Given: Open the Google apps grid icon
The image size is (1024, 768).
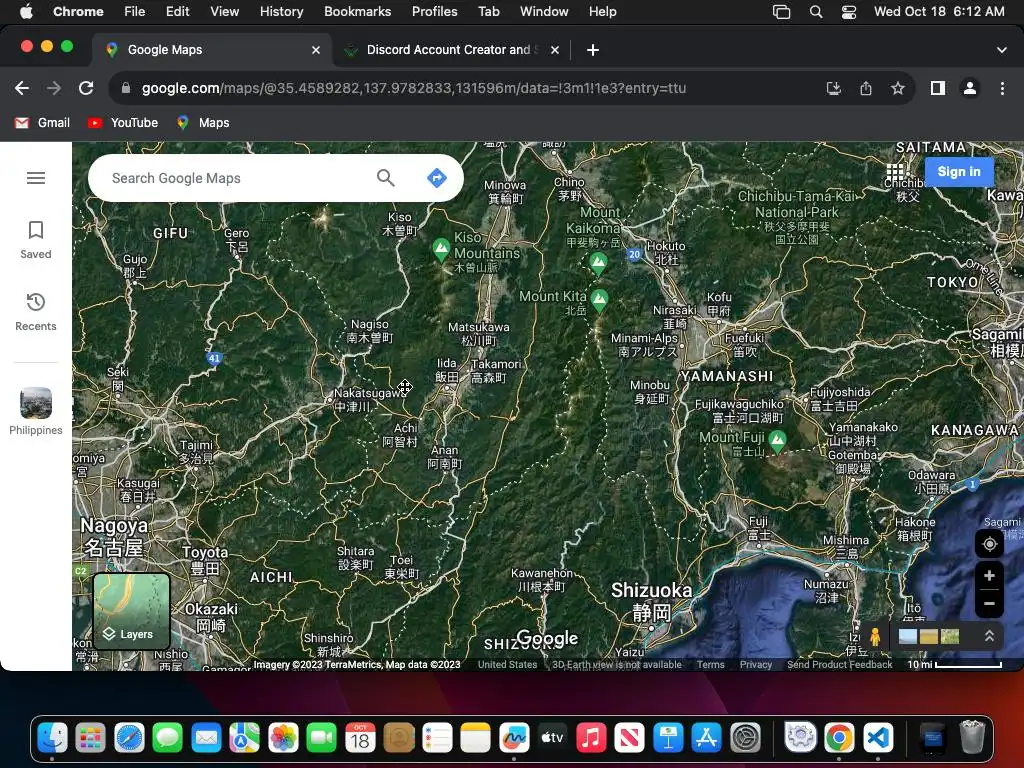Looking at the screenshot, I should (x=895, y=172).
